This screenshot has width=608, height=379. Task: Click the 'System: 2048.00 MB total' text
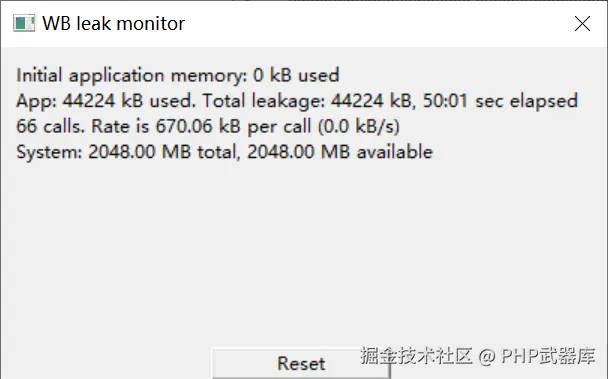click(127, 152)
